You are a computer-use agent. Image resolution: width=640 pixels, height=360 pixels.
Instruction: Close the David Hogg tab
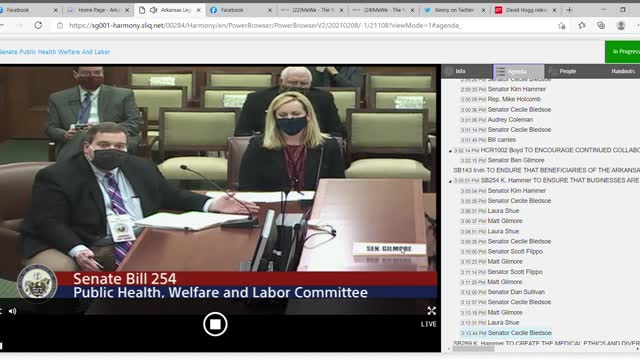click(x=554, y=10)
